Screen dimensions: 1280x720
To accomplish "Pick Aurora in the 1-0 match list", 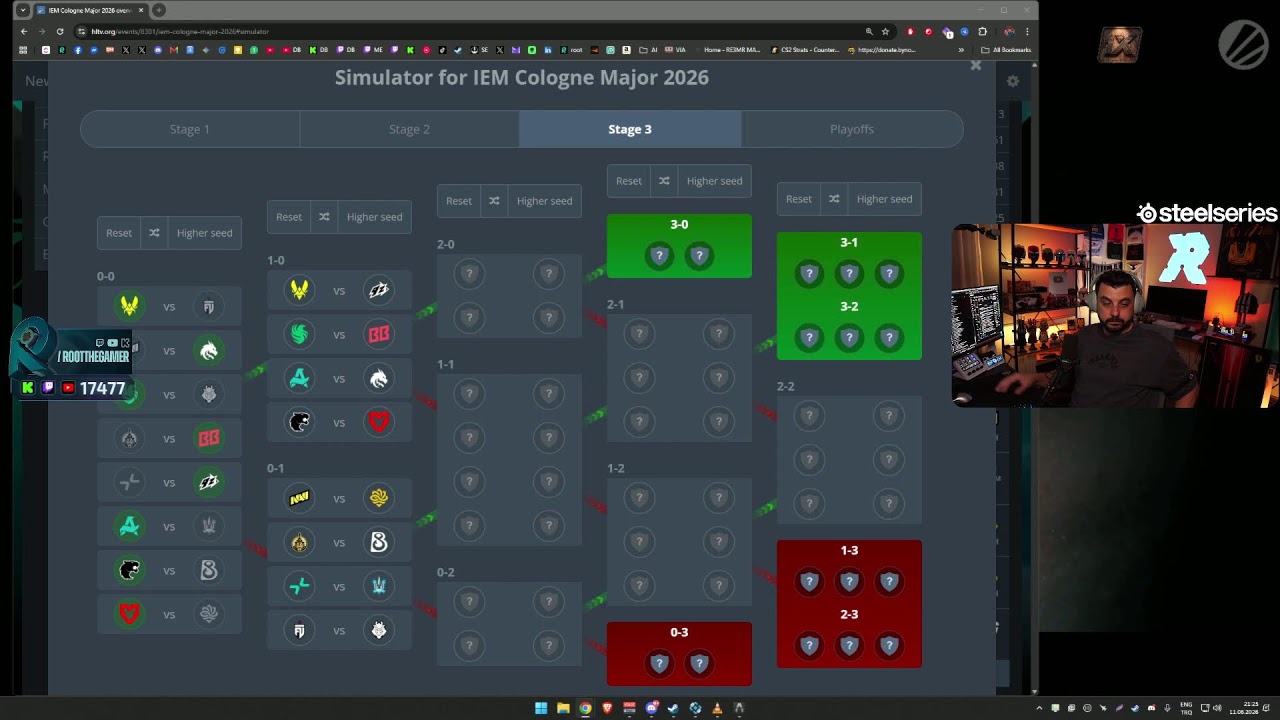I will (299, 378).
